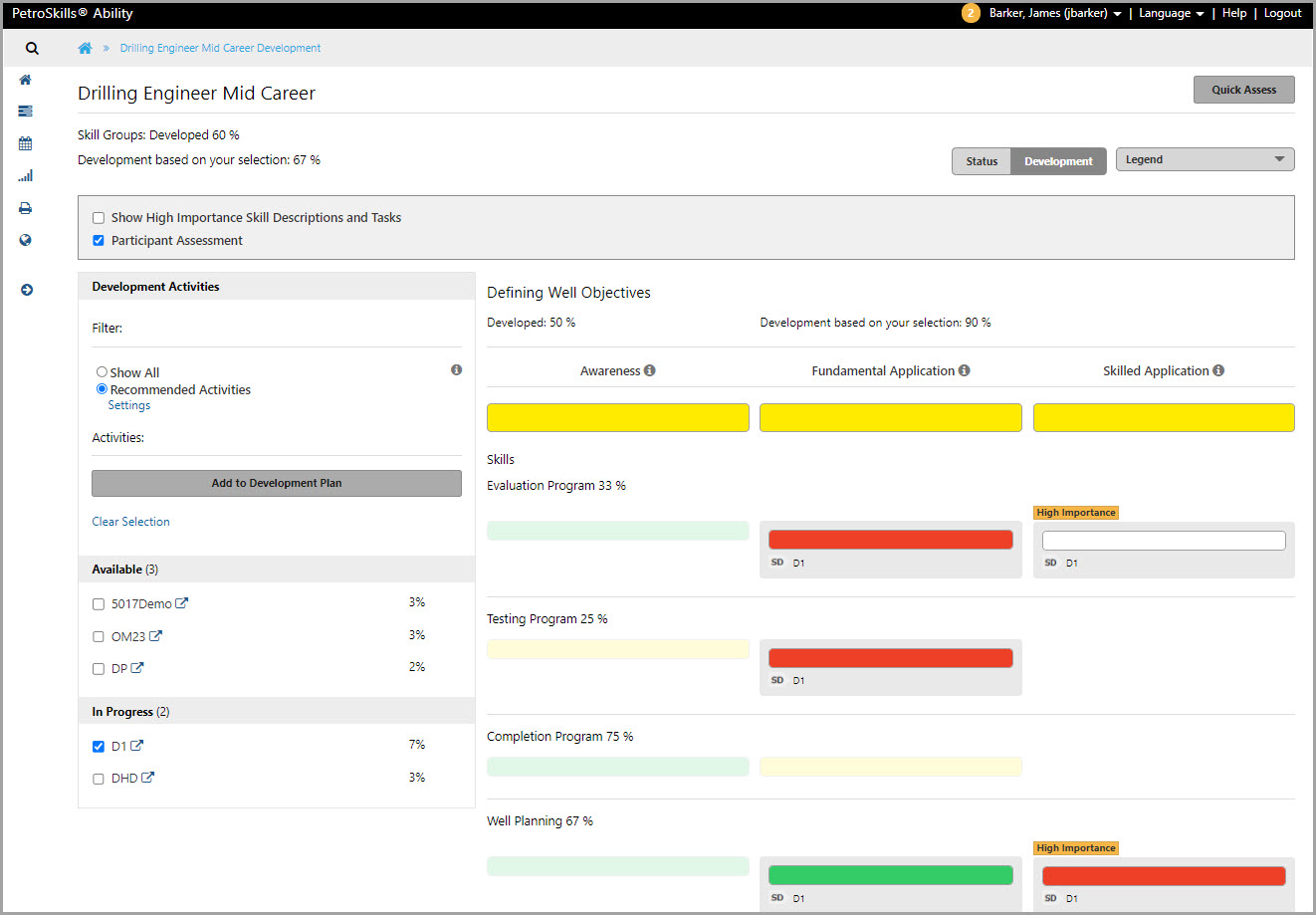Expand sidebar with the right arrow icon
Image resolution: width=1316 pixels, height=915 pixels.
(x=27, y=290)
